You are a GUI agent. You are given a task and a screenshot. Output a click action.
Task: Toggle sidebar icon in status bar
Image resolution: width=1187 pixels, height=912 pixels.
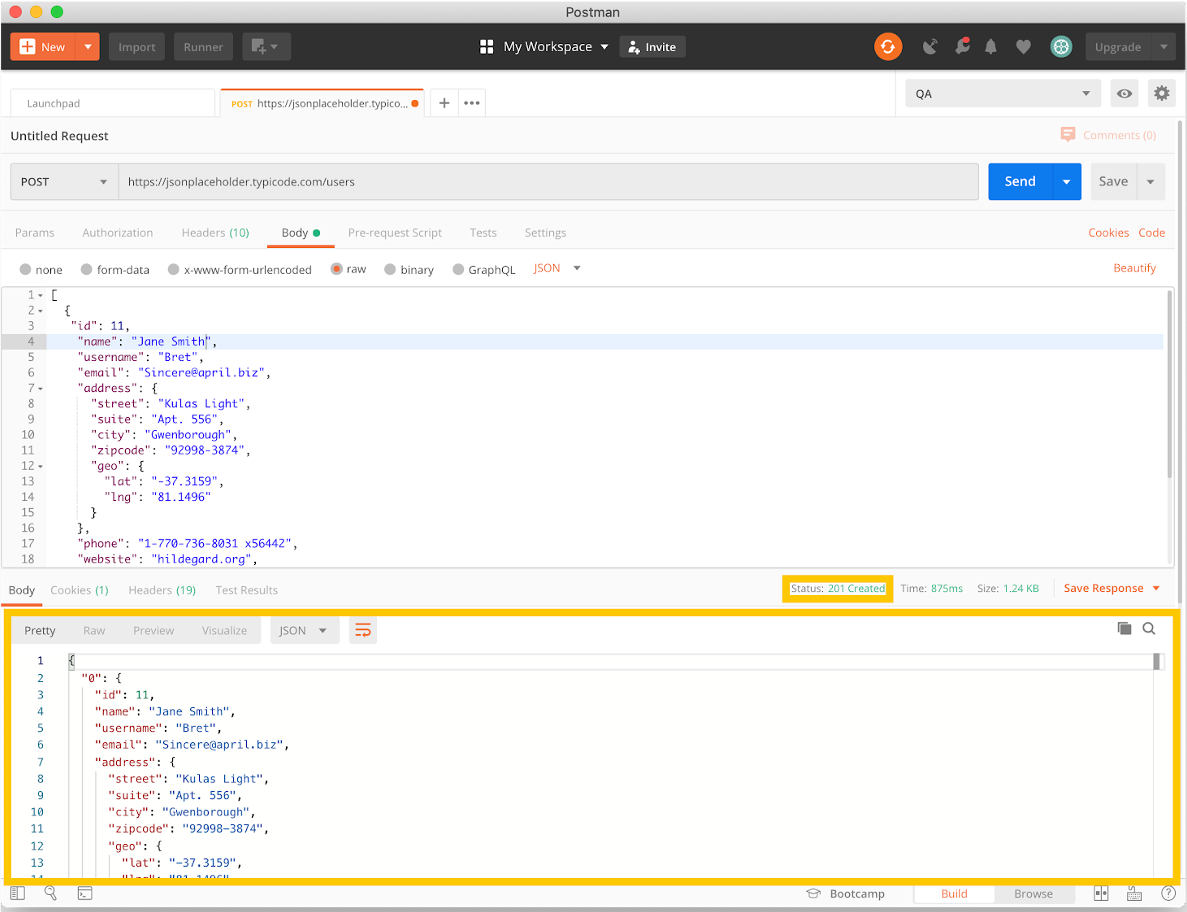[17, 894]
